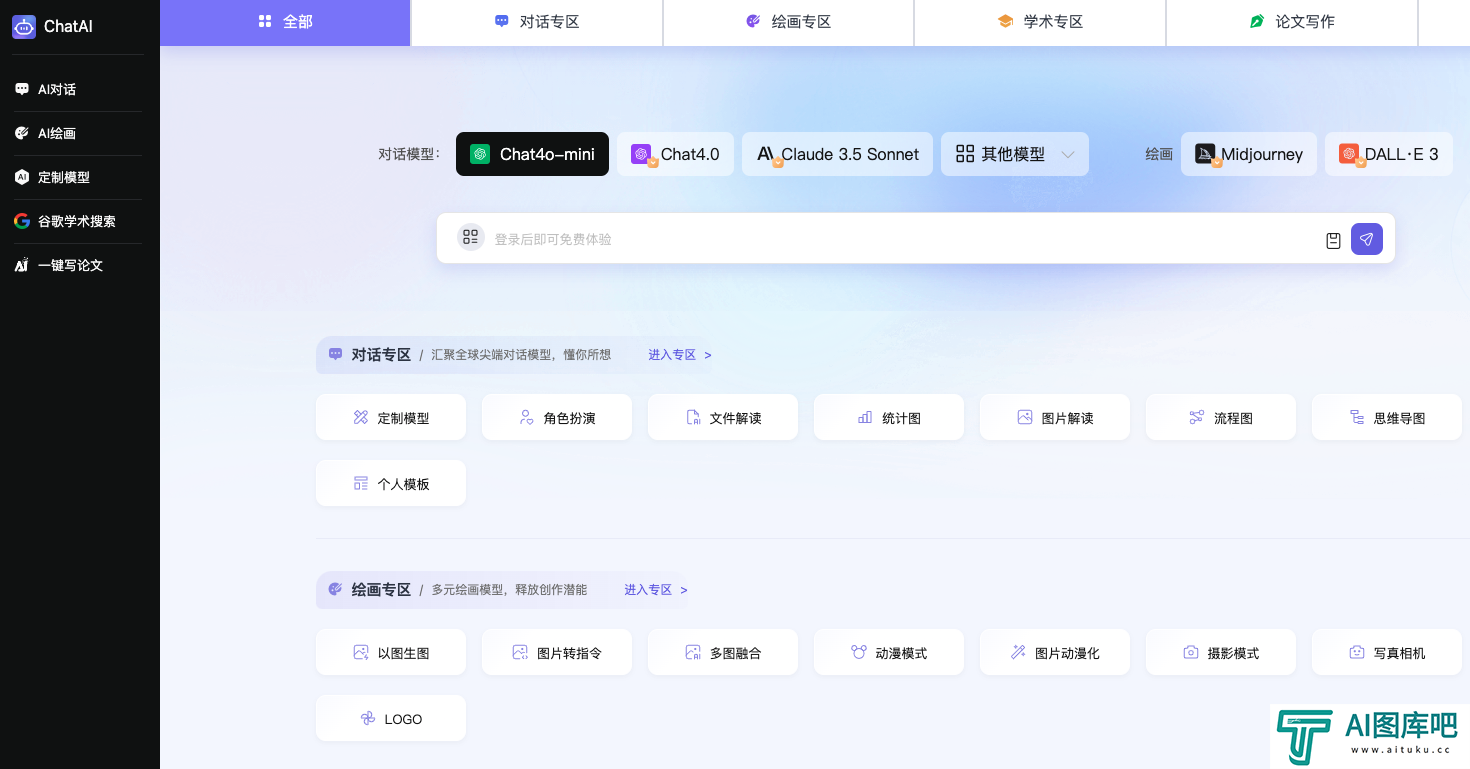Open the 图片转指令 card
The height and width of the screenshot is (769, 1470).
[557, 652]
